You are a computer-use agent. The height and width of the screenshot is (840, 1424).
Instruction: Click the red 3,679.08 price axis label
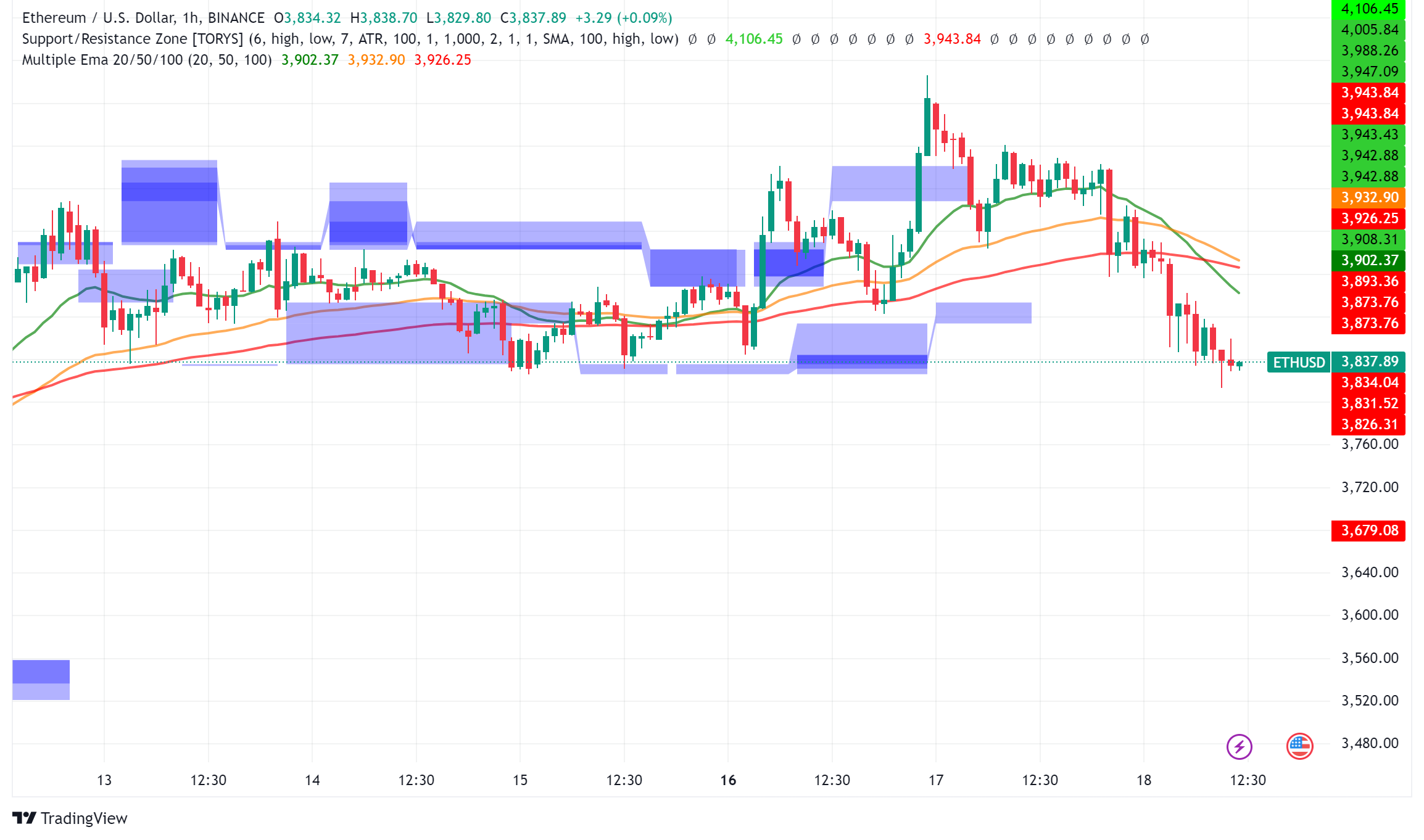(x=1369, y=530)
